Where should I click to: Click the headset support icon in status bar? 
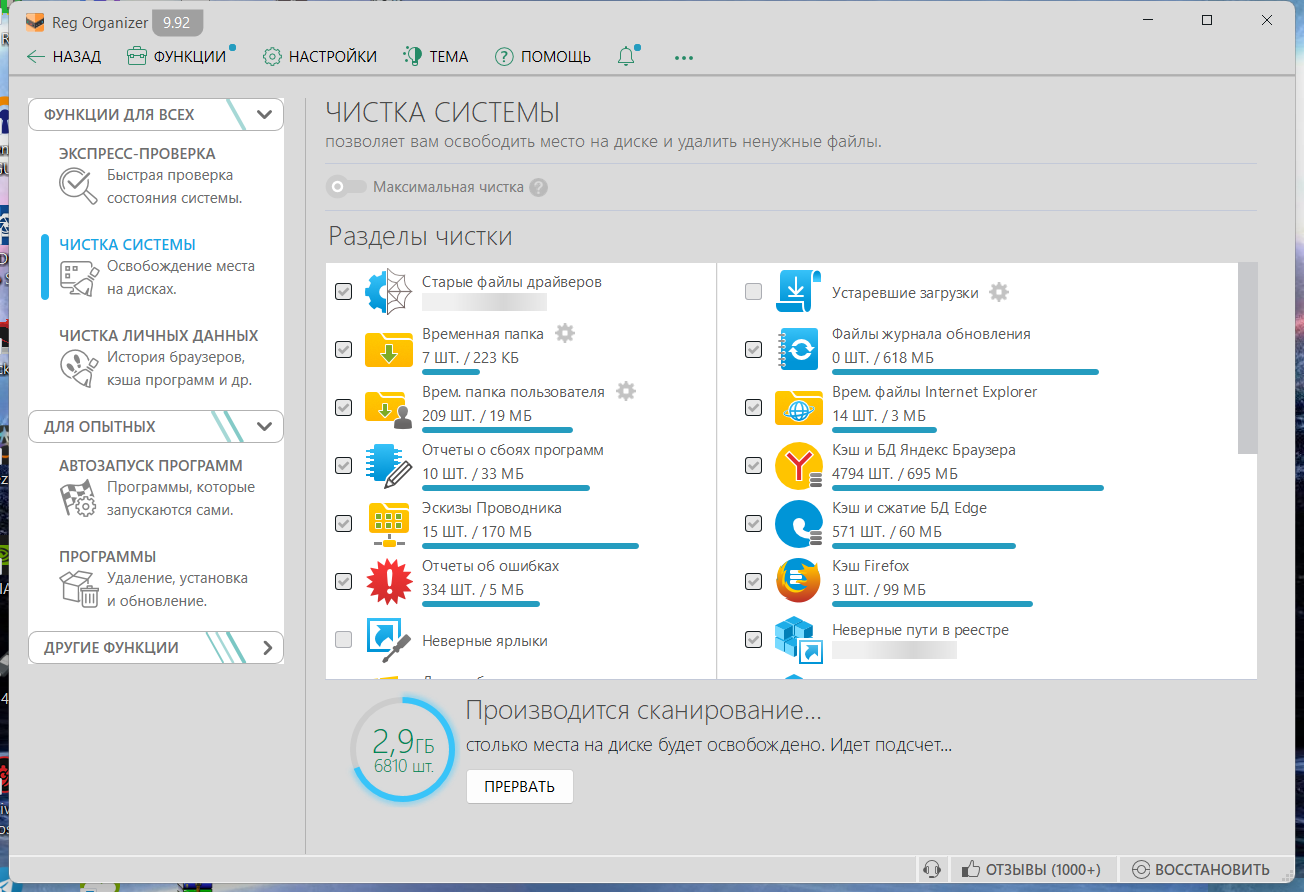932,869
